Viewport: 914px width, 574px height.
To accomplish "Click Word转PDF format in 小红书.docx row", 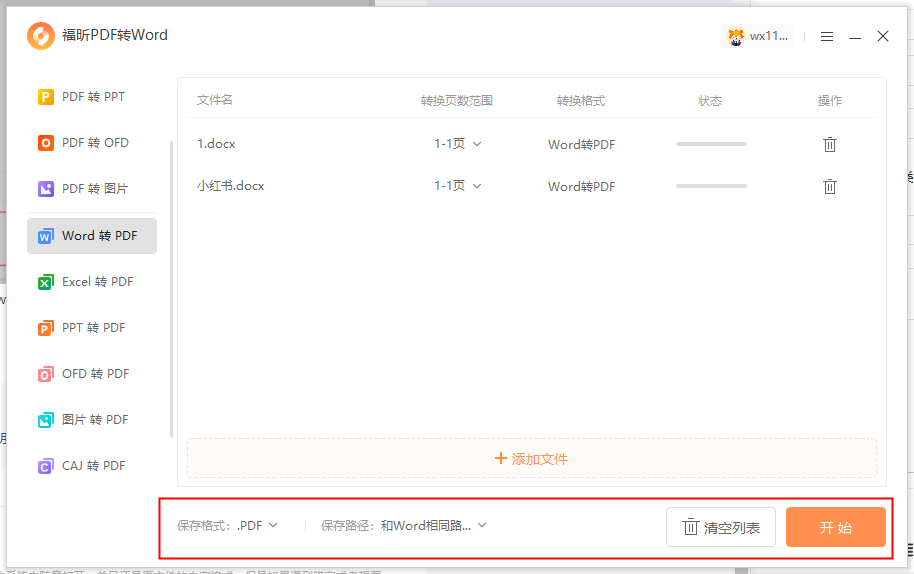I will pos(582,186).
